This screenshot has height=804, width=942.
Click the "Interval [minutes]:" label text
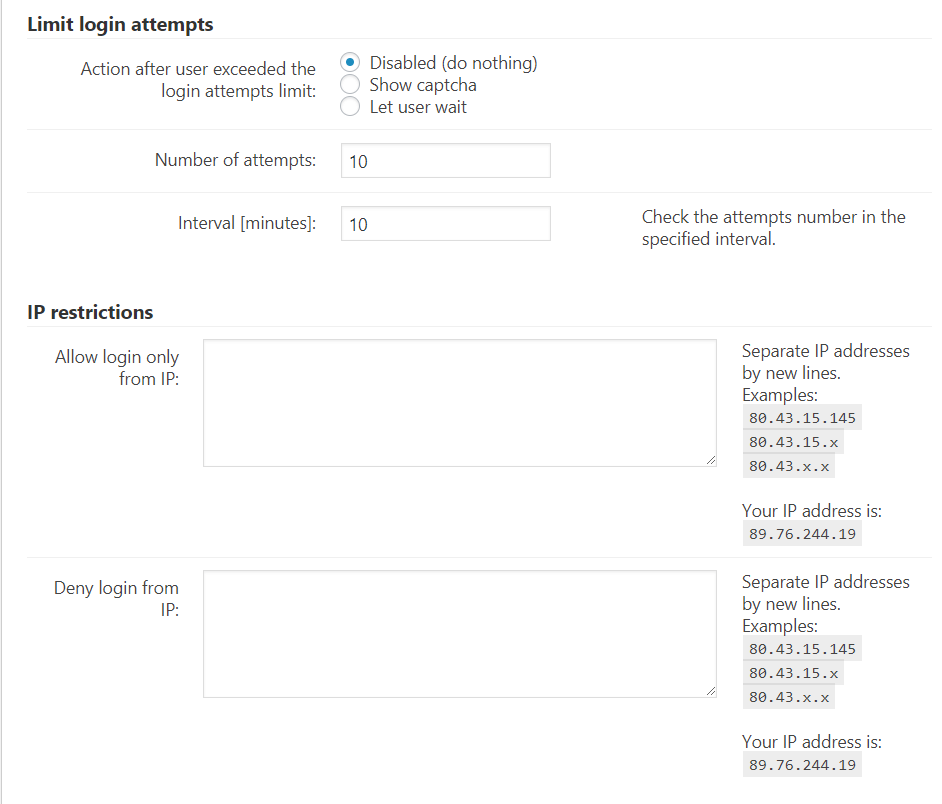[x=247, y=224]
